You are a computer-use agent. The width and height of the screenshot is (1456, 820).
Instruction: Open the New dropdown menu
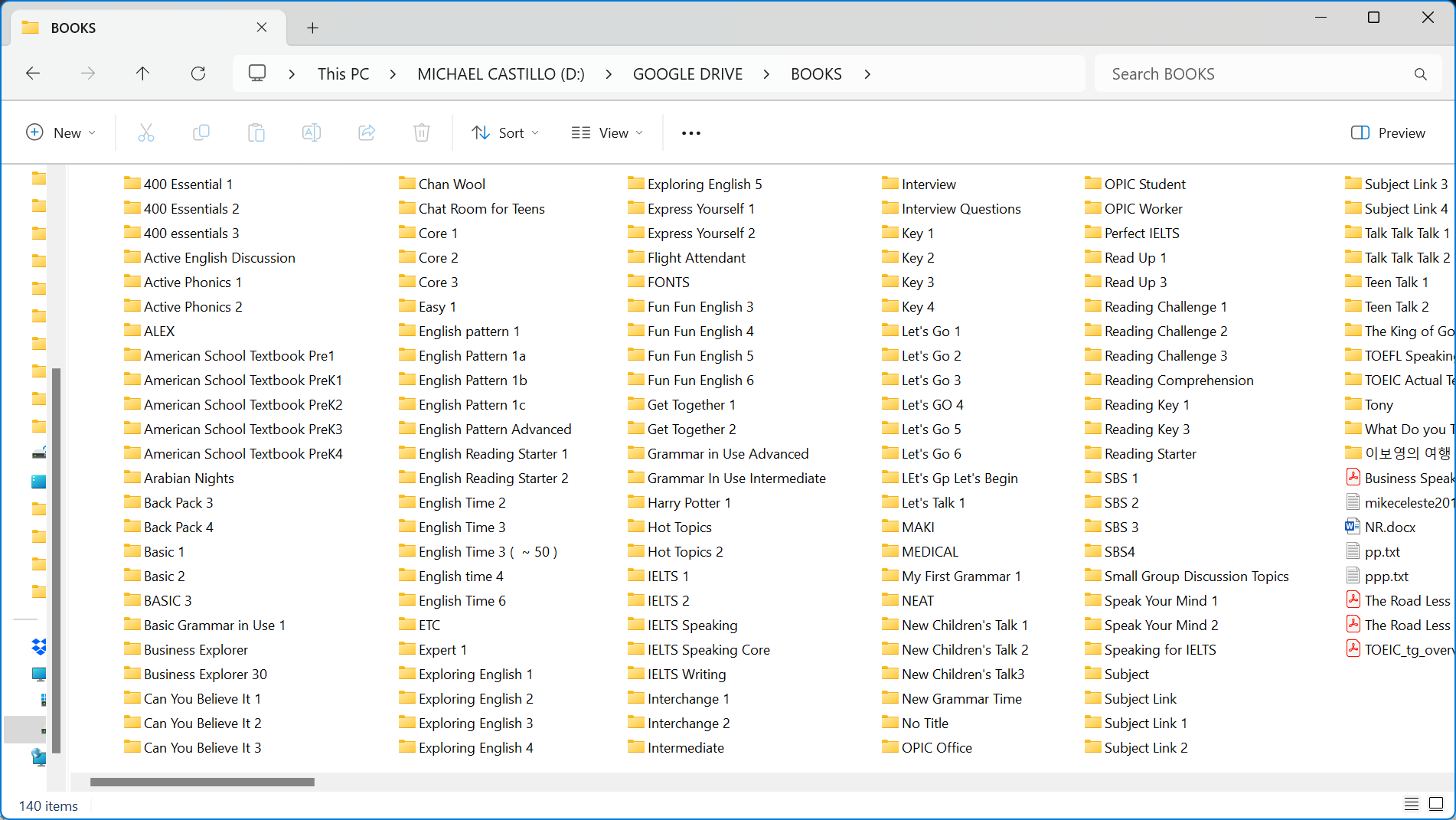click(61, 133)
